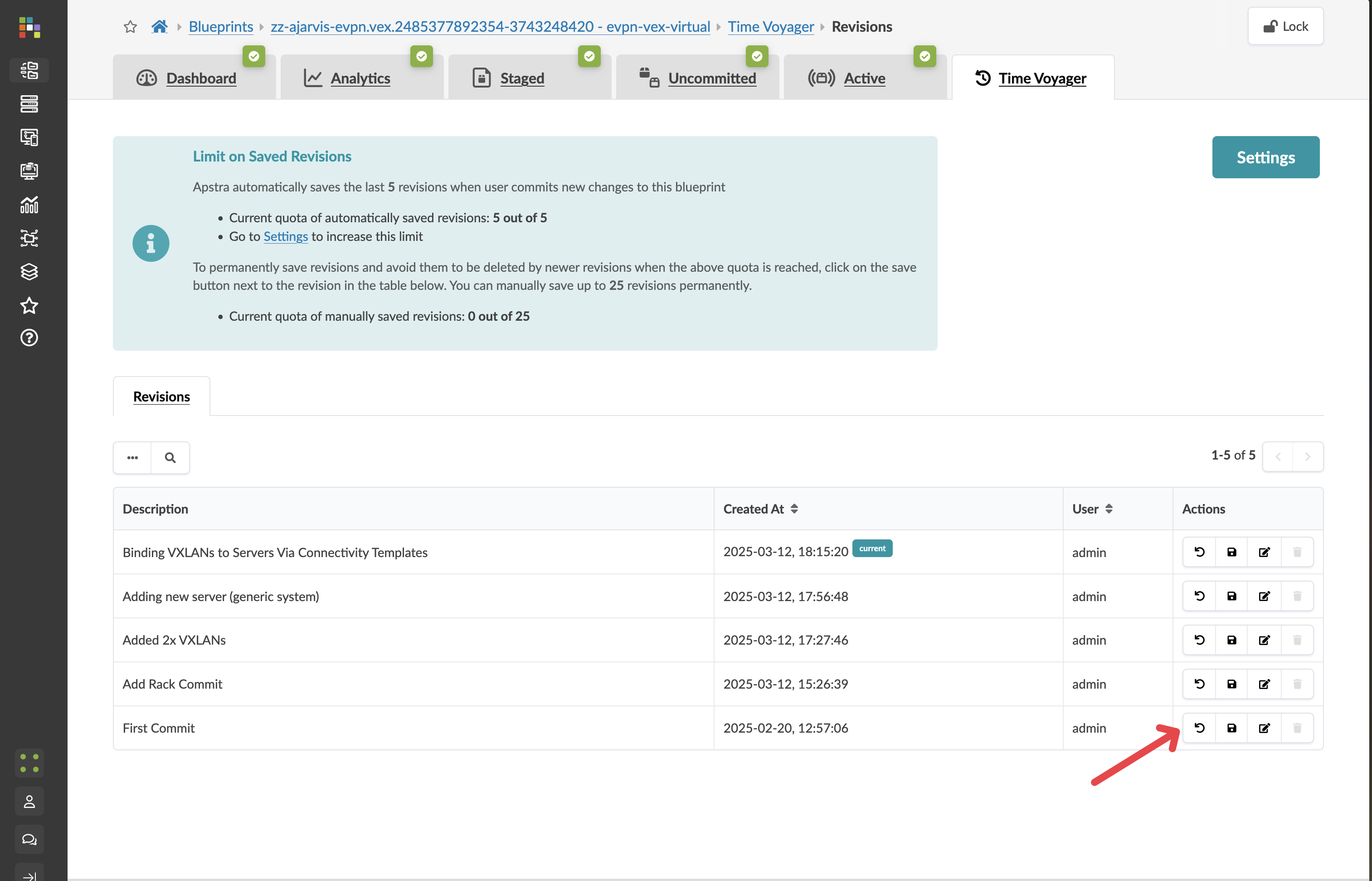Open the Blueprints breadcrumb link
Viewport: 1372px width, 881px height.
(221, 27)
